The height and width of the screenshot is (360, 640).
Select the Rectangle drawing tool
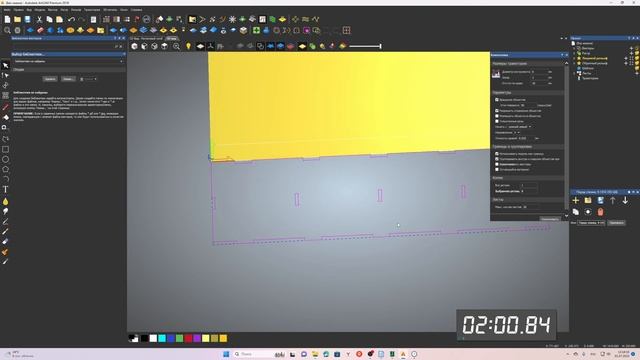pyautogui.click(x=5, y=149)
